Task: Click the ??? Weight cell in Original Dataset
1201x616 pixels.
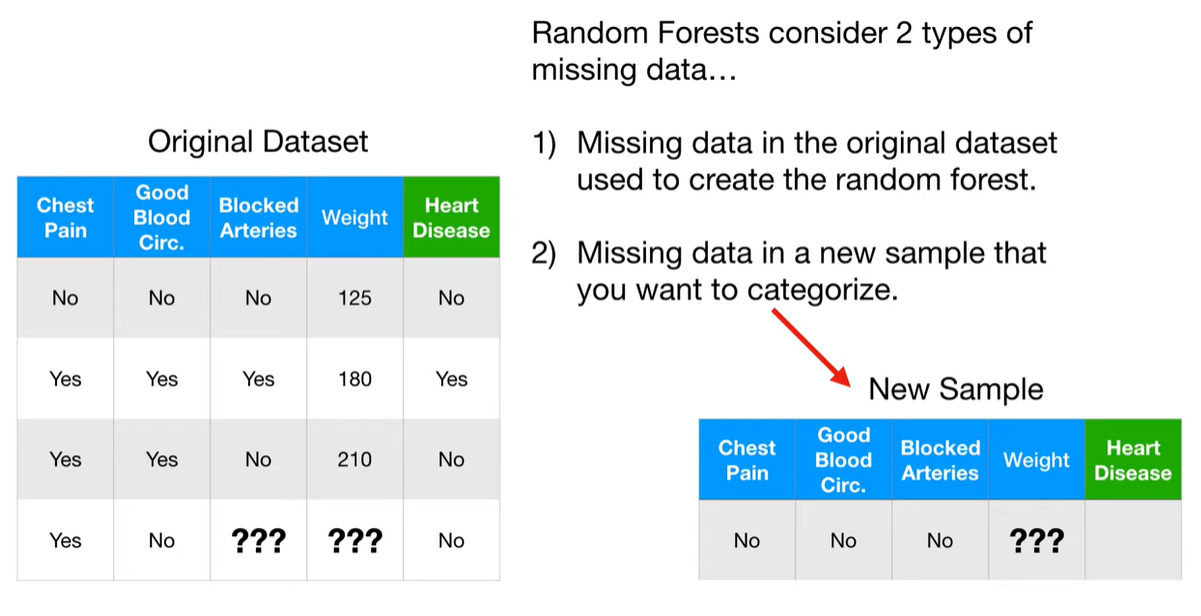Action: 355,541
